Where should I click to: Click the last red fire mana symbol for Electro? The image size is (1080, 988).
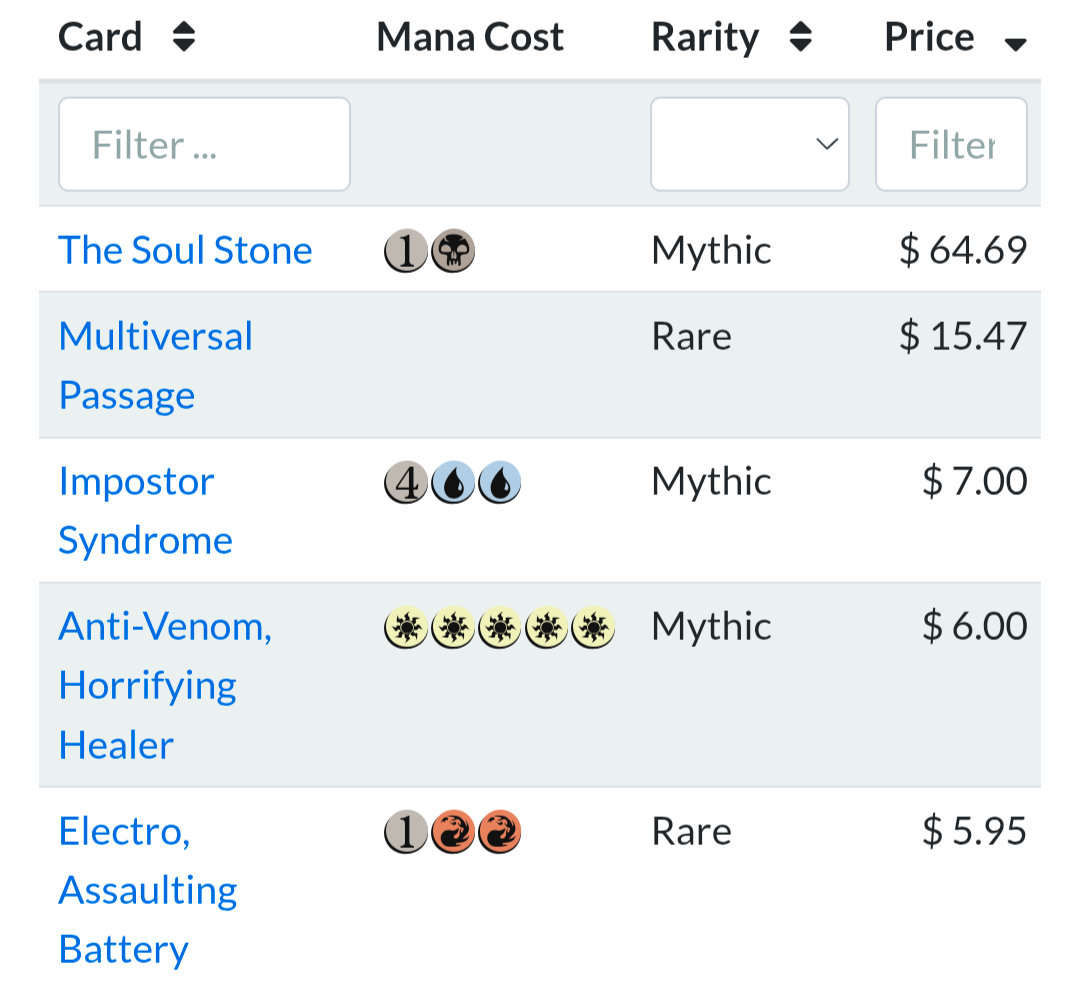499,833
